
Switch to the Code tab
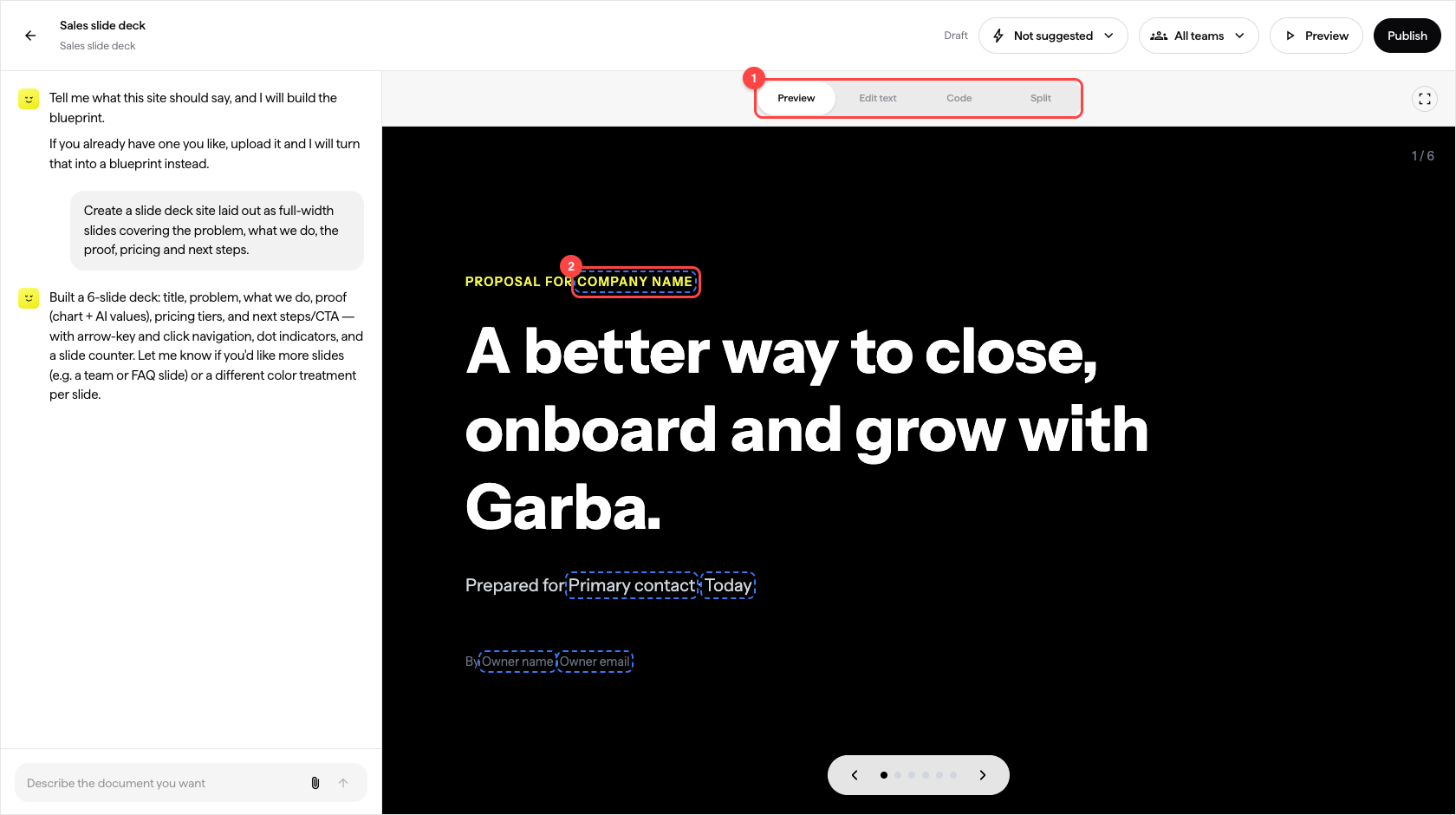tap(959, 98)
